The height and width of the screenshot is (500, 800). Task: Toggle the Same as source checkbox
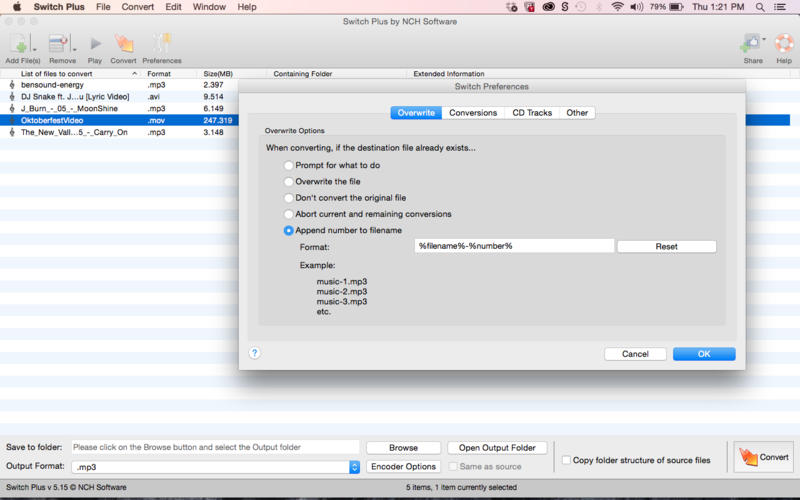tap(453, 466)
